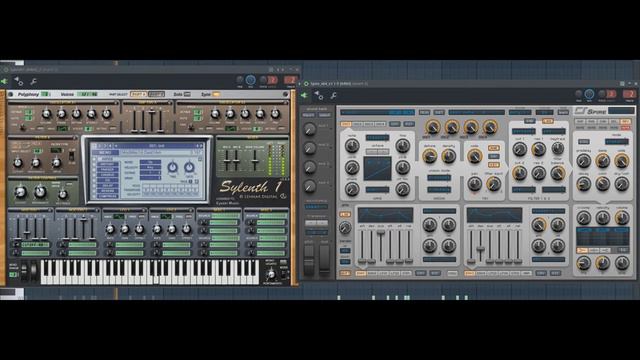Open Spire filter 1 type dropdown

click(x=524, y=131)
